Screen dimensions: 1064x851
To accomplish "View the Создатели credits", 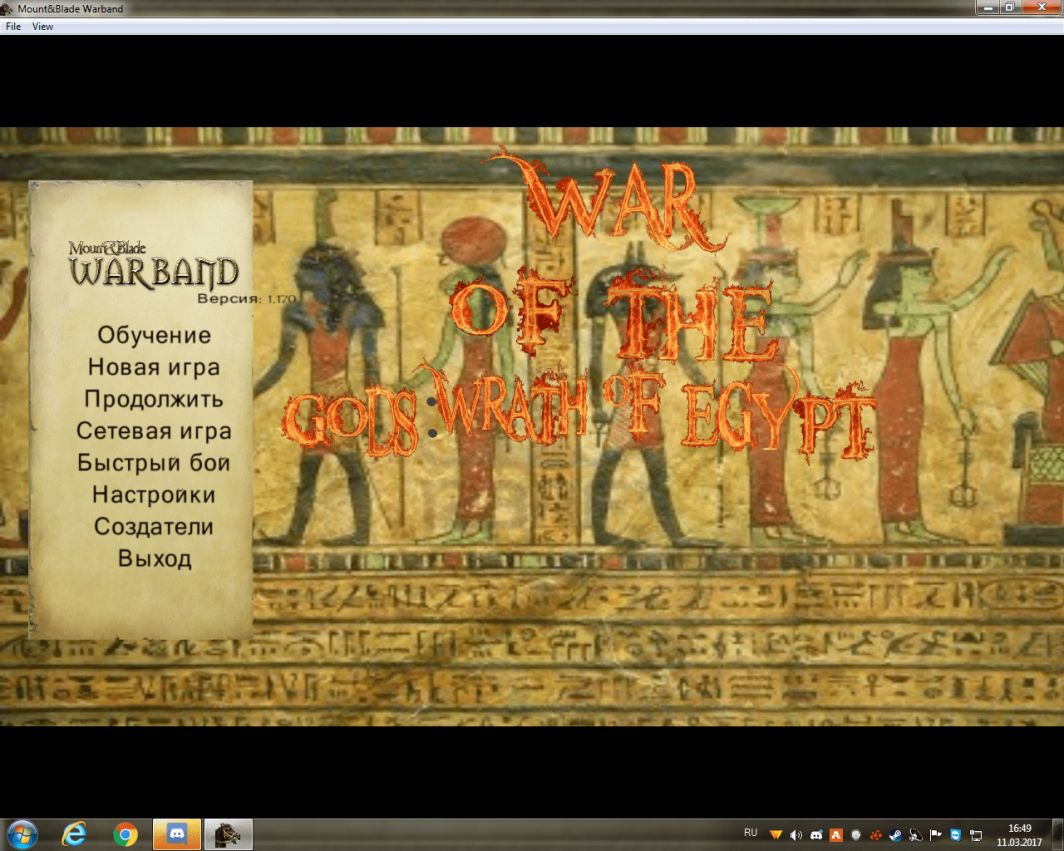I will pos(154,527).
